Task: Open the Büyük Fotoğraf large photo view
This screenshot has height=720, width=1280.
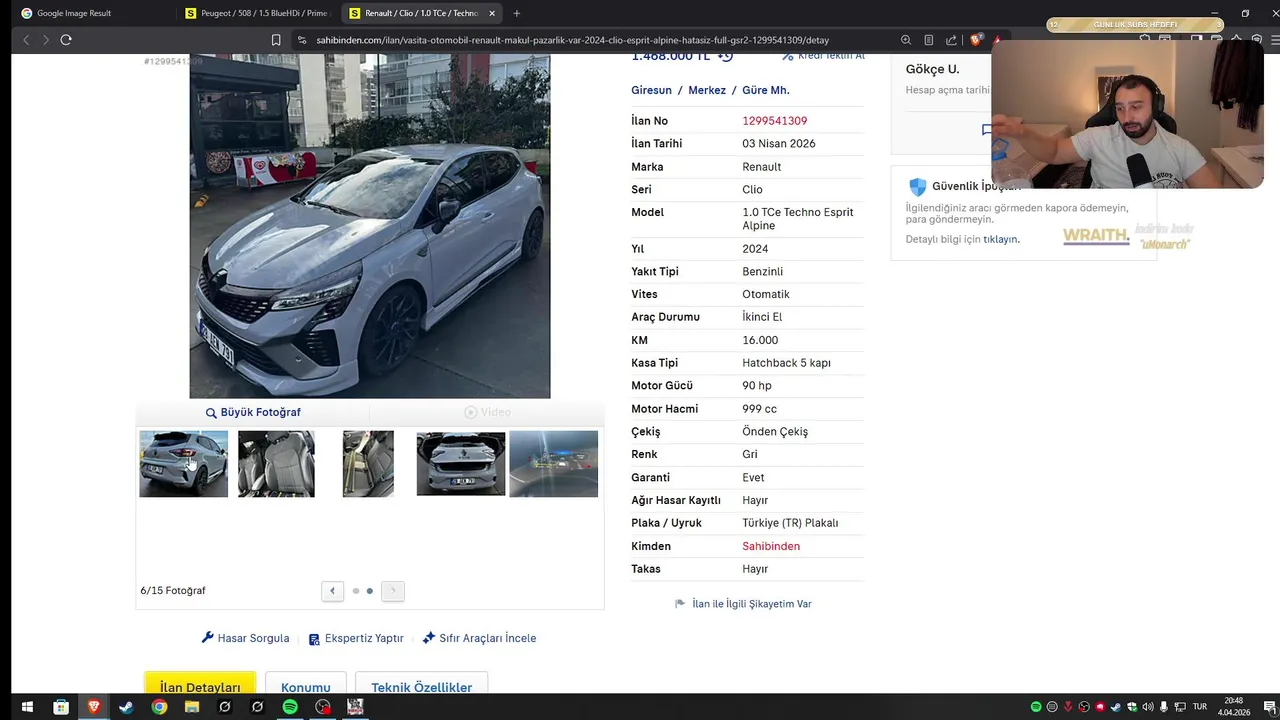Action: click(253, 412)
